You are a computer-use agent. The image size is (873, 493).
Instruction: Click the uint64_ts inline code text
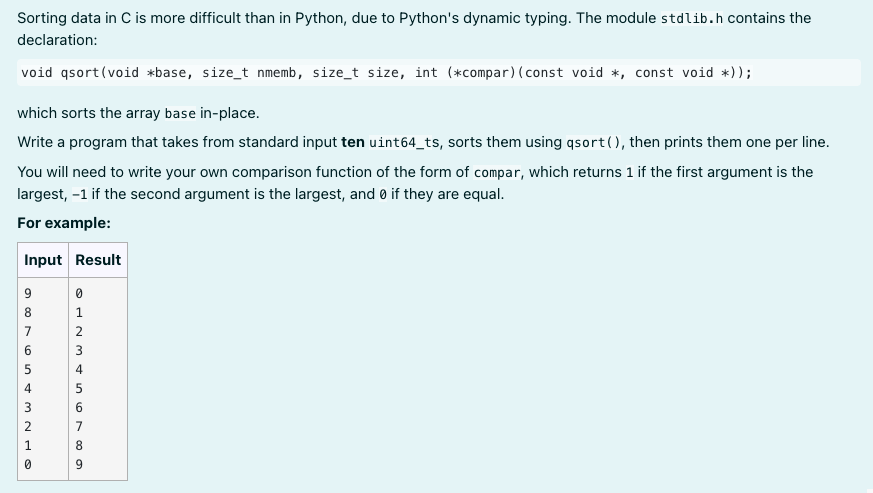[406, 142]
